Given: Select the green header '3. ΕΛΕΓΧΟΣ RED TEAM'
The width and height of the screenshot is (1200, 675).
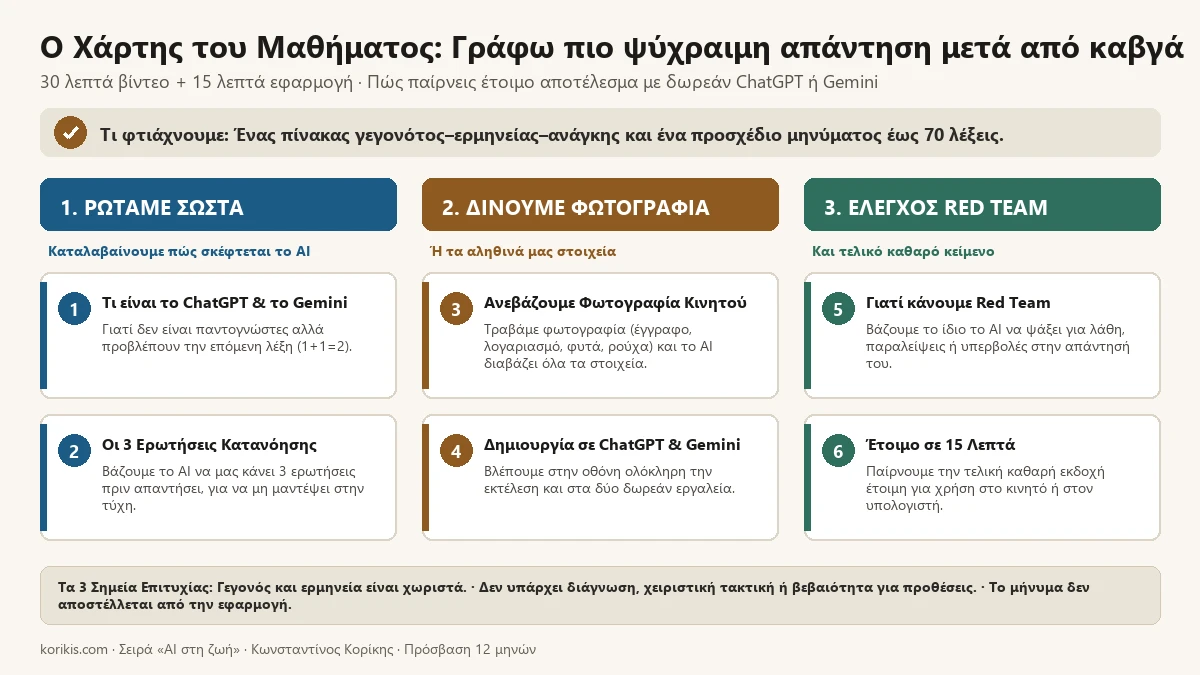Looking at the screenshot, I should (982, 205).
